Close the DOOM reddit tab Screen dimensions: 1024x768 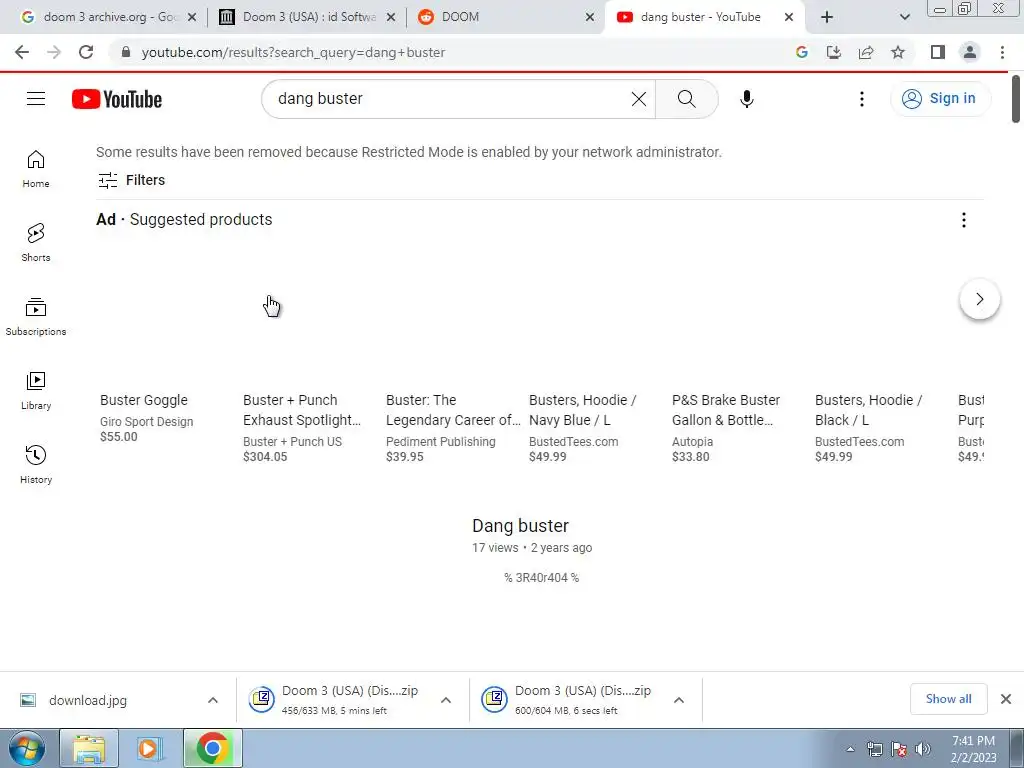[x=590, y=17]
